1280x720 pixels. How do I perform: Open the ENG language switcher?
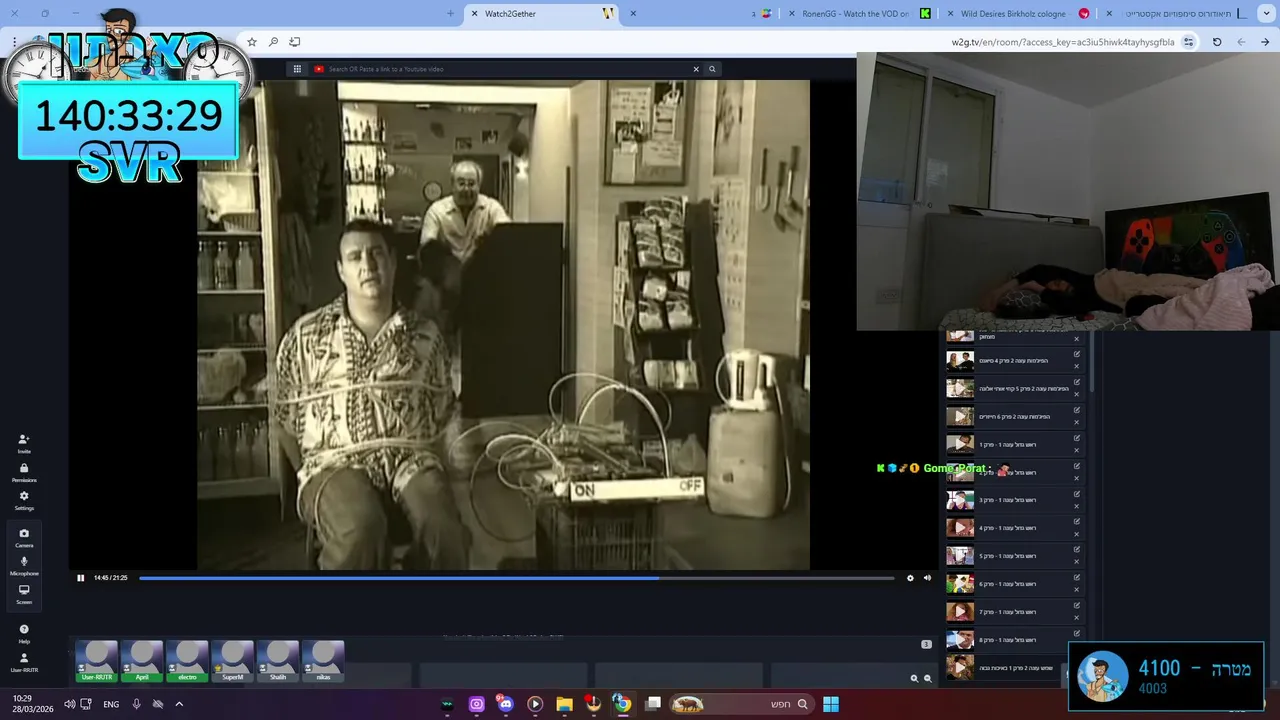click(111, 704)
